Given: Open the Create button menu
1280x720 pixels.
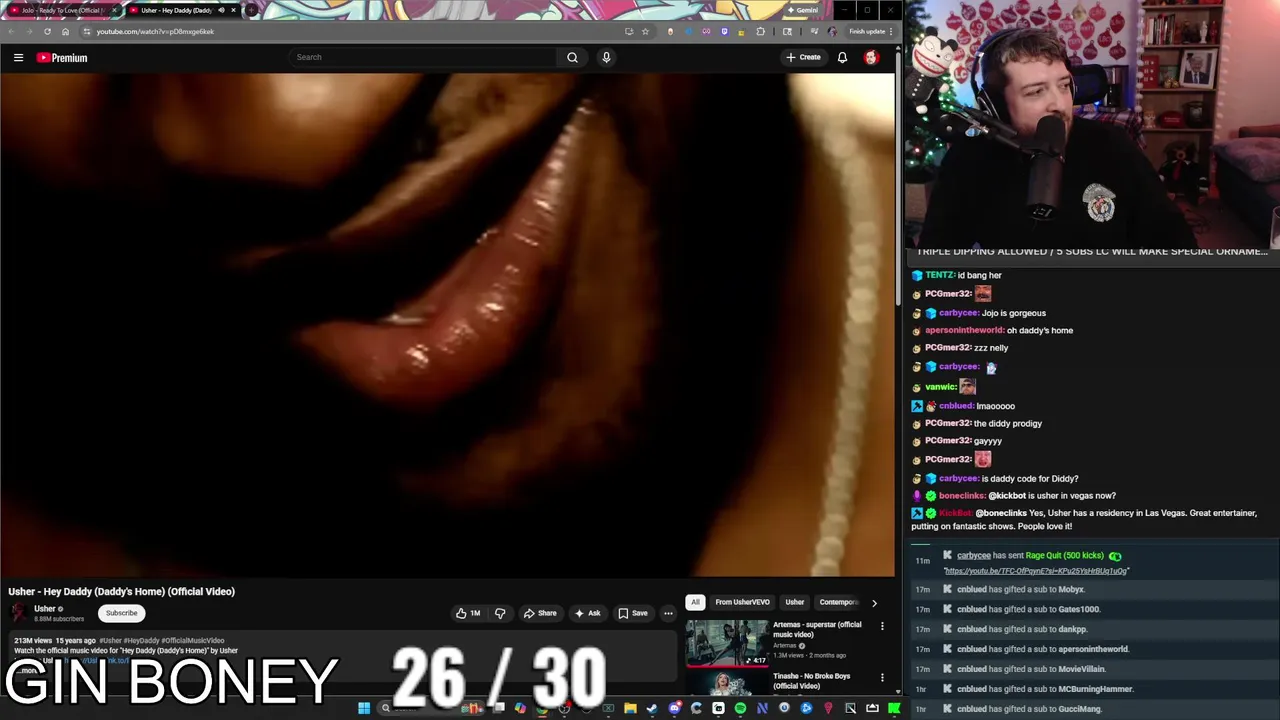Looking at the screenshot, I should click(804, 57).
